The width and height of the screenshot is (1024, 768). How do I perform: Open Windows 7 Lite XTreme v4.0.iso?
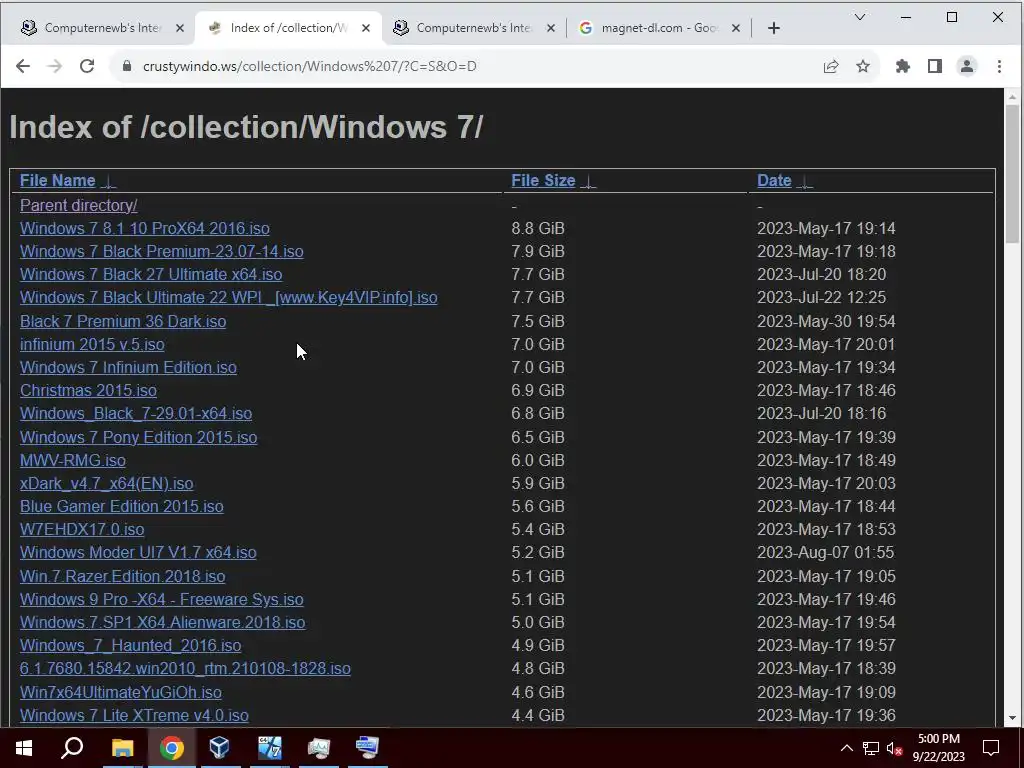[134, 715]
